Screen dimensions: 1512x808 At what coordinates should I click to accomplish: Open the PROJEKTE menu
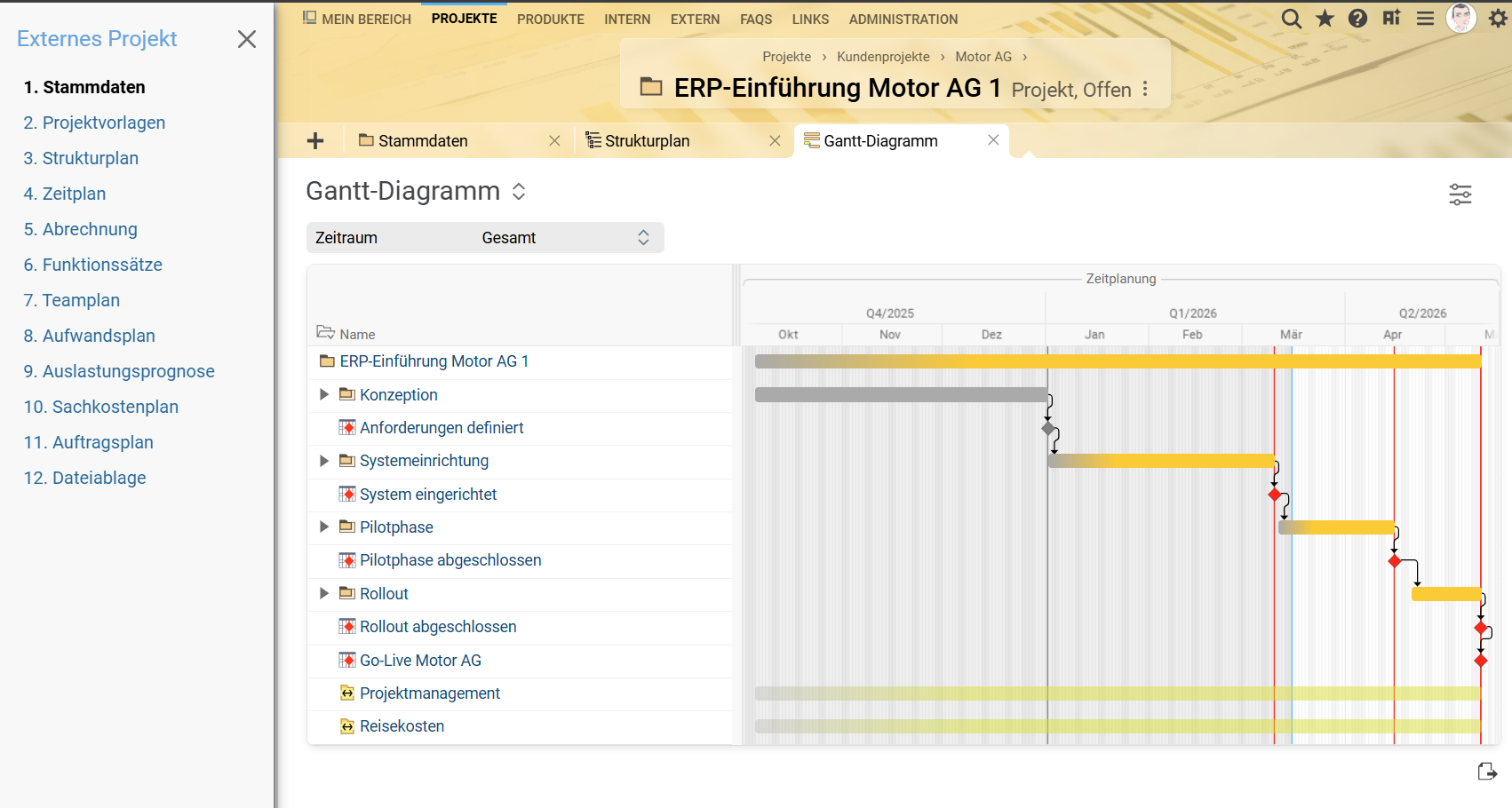[464, 18]
